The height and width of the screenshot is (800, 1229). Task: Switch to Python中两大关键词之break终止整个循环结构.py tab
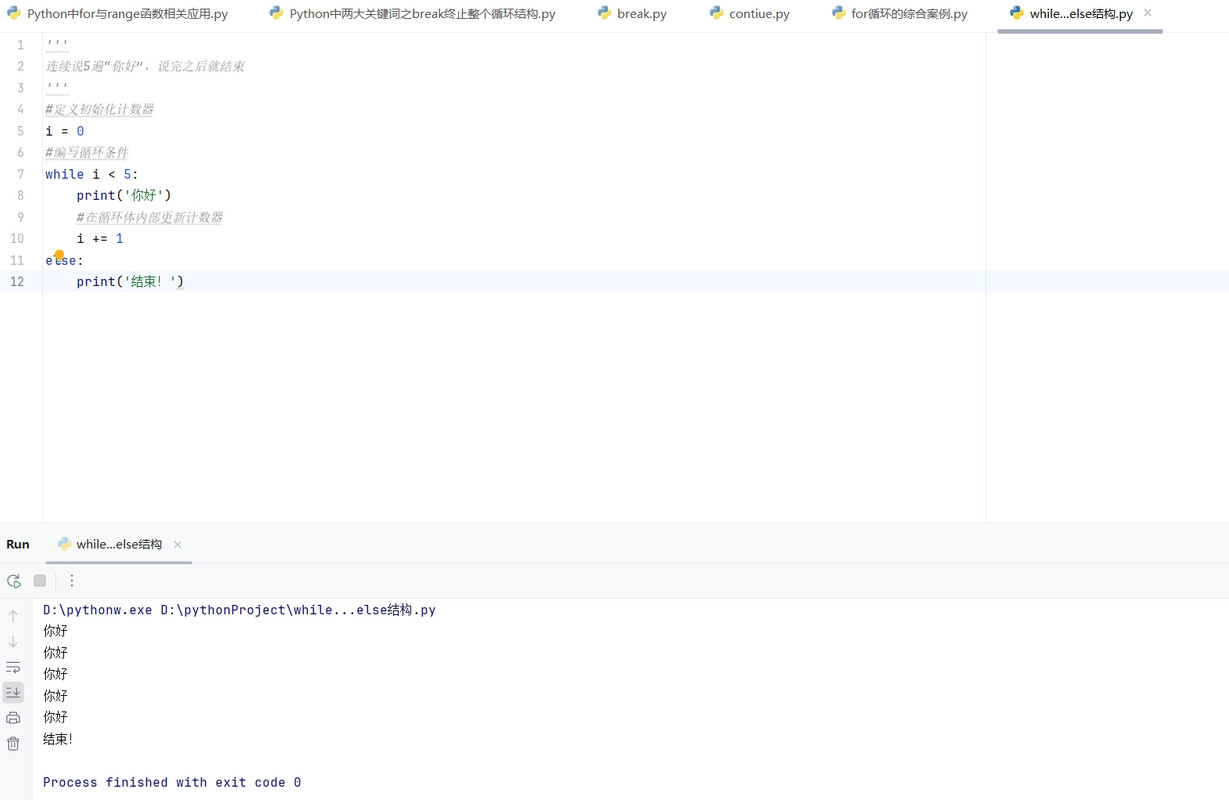412,14
